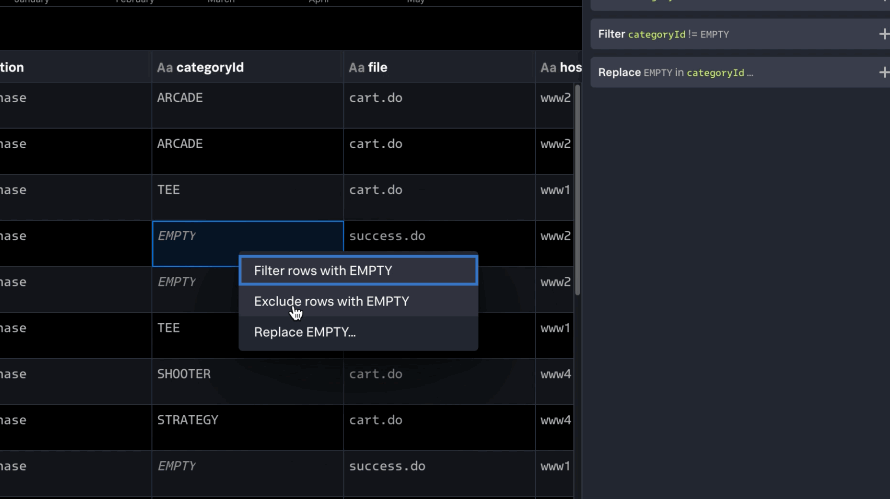Click the Aa type icon for file column
This screenshot has width=890, height=499.
click(x=356, y=68)
